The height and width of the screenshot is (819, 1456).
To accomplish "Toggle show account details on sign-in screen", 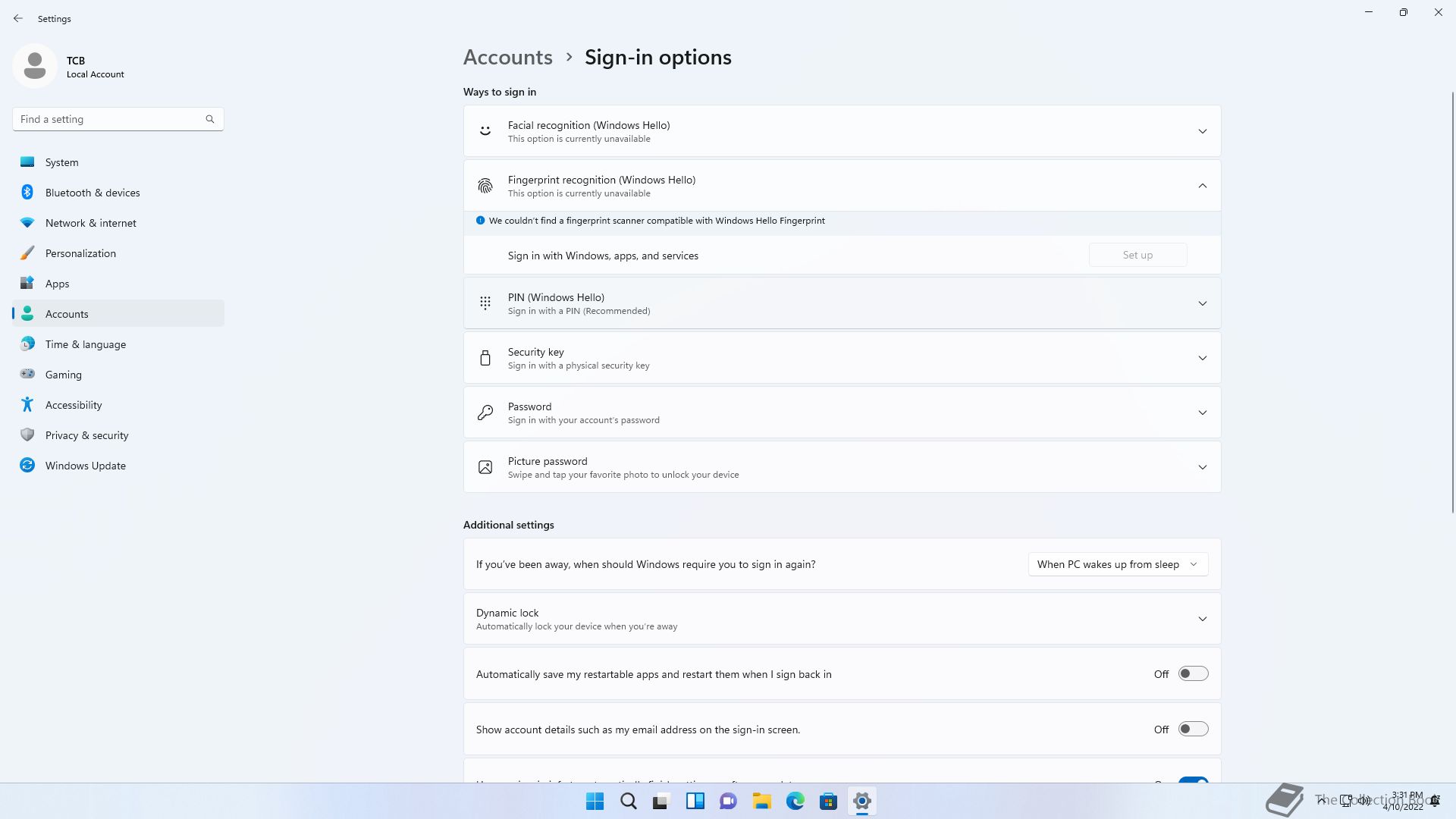I will coord(1193,729).
